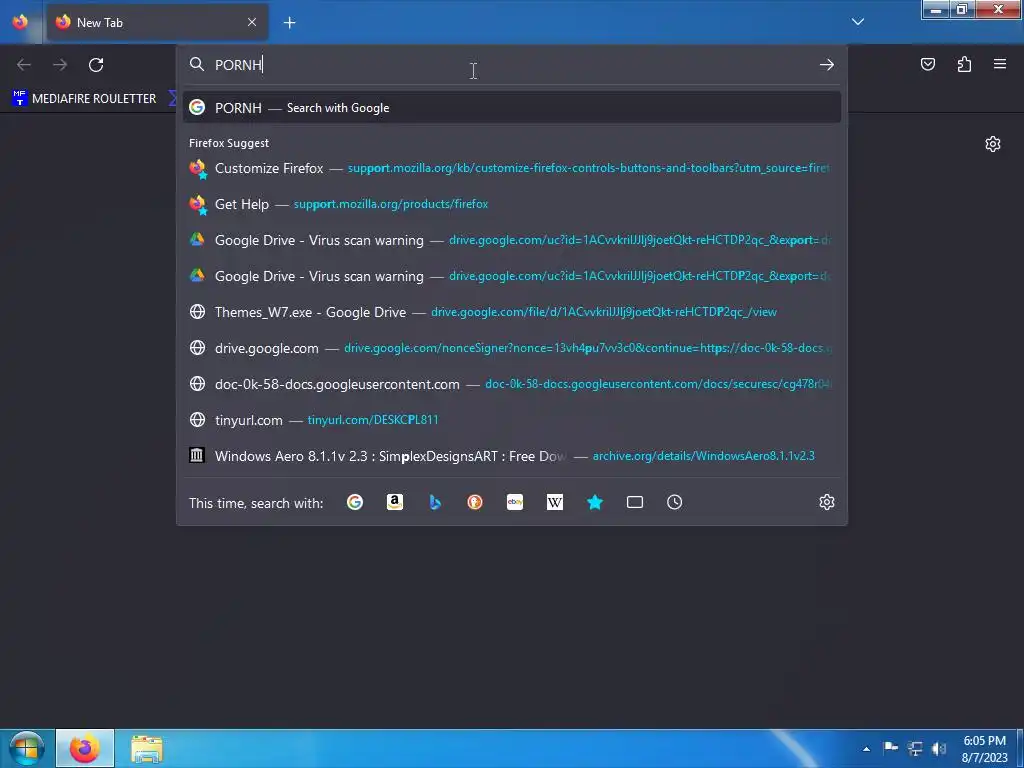
Task: Open the first Google Drive Virus scan warning entry
Action: pyautogui.click(x=512, y=240)
